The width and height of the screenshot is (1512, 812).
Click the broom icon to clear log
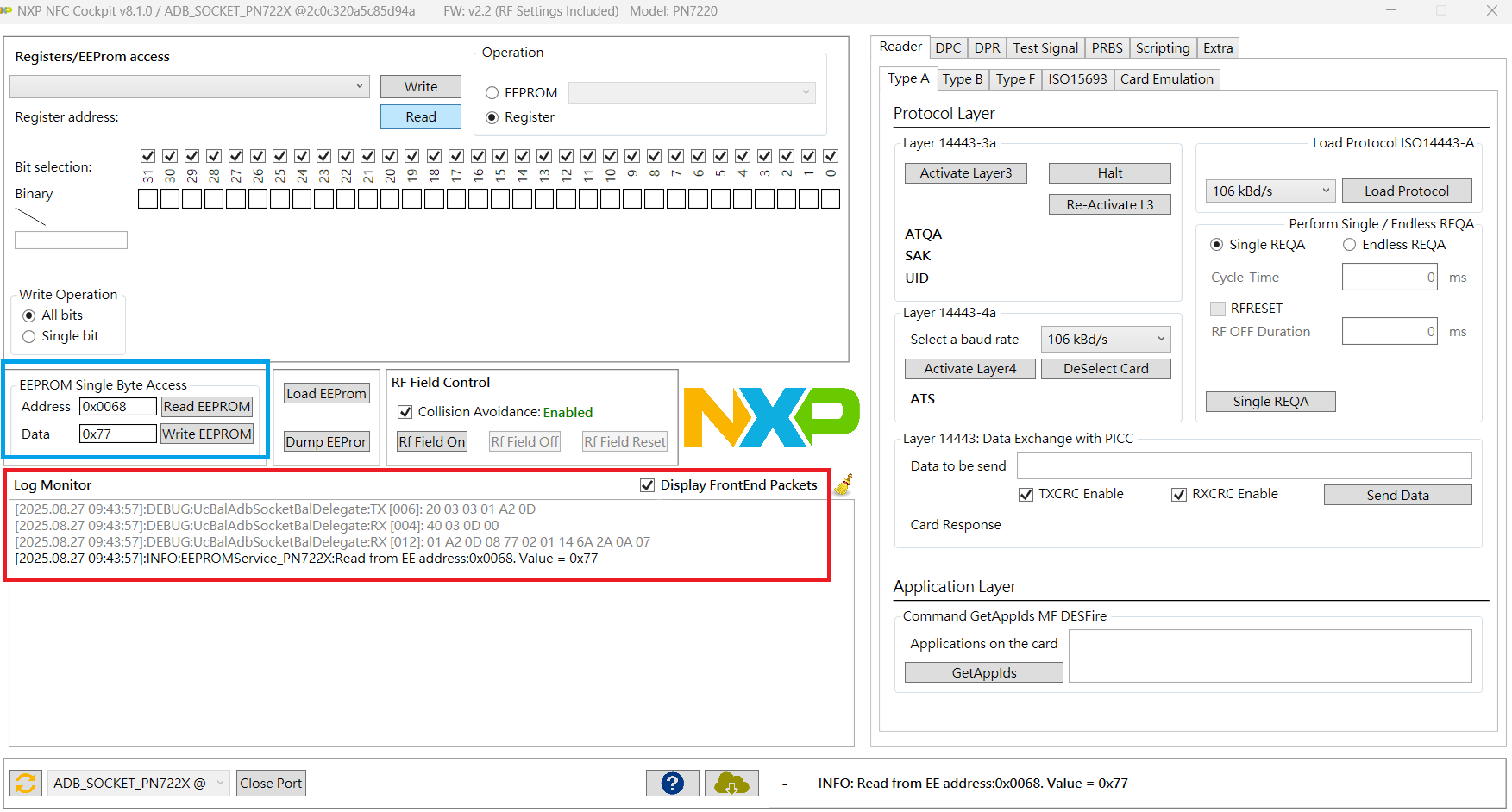pos(843,484)
